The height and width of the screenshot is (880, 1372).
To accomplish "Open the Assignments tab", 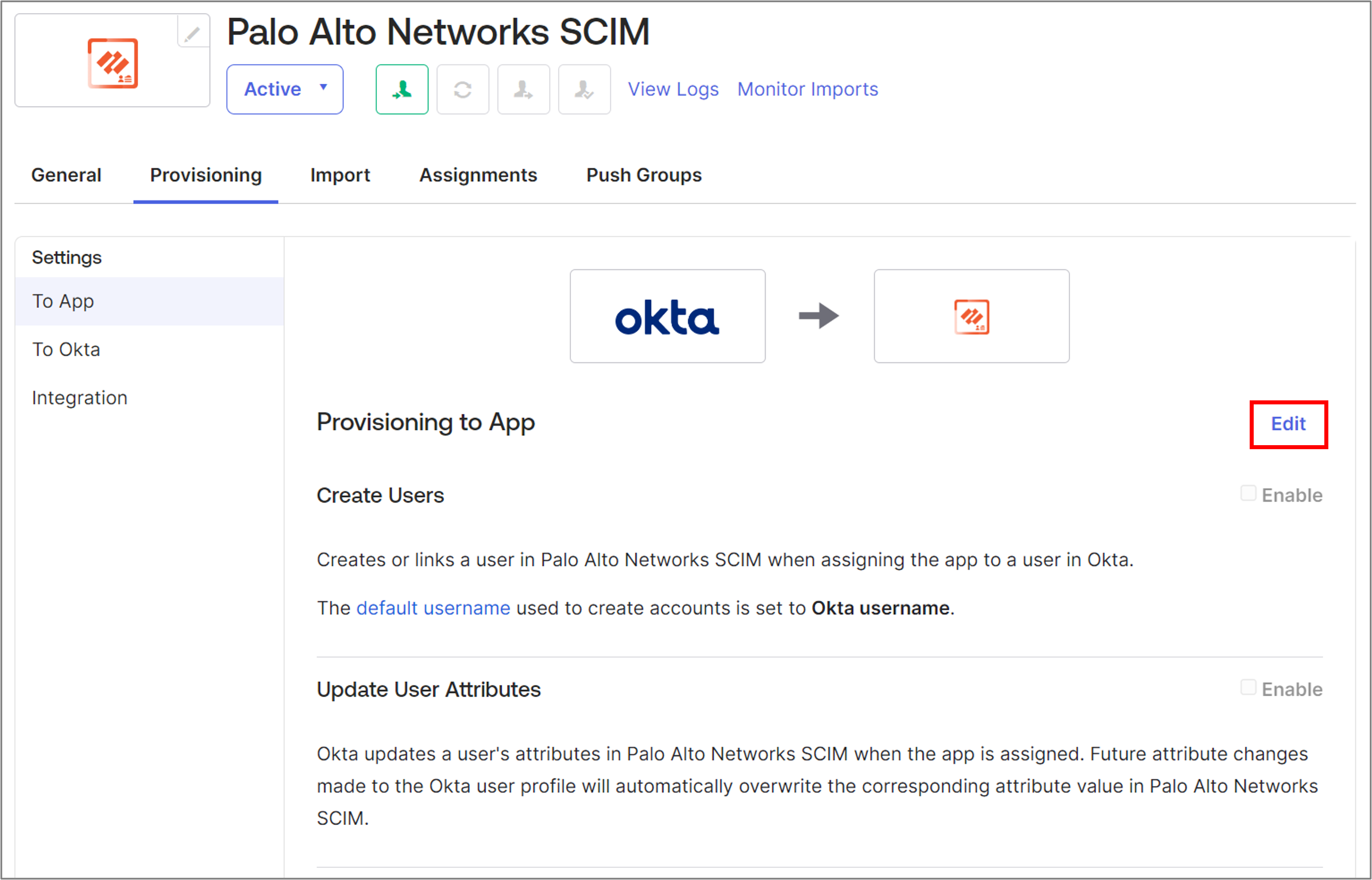I will 478,175.
